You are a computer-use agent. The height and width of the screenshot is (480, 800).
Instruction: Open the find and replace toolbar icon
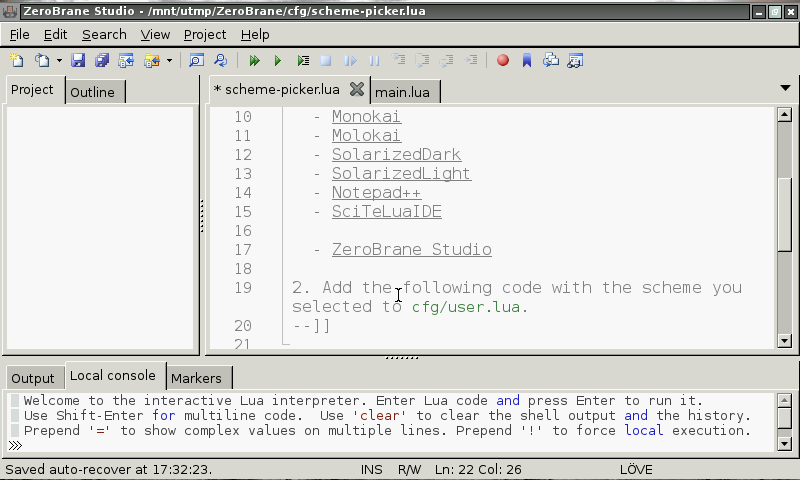tap(220, 60)
